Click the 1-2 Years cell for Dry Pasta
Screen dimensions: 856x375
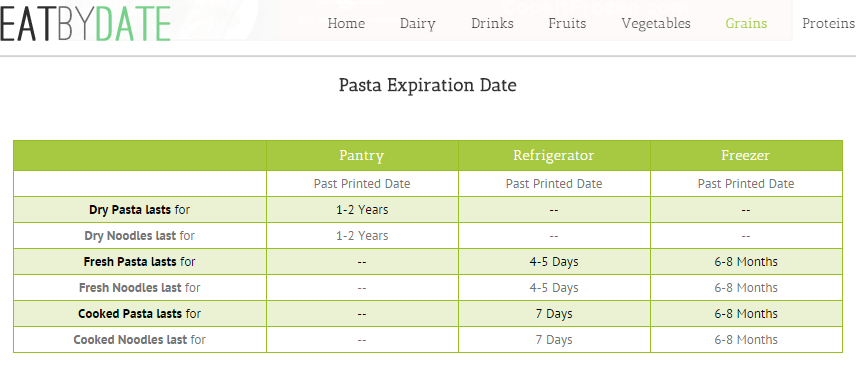362,210
